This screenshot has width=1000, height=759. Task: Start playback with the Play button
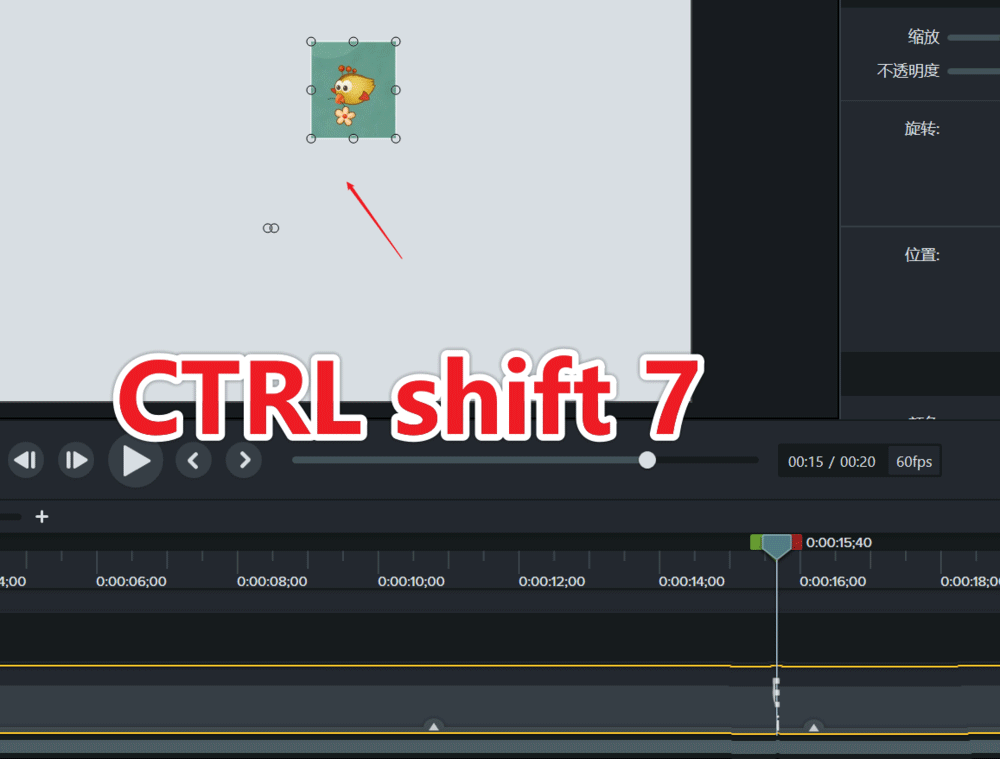pyautogui.click(x=135, y=461)
